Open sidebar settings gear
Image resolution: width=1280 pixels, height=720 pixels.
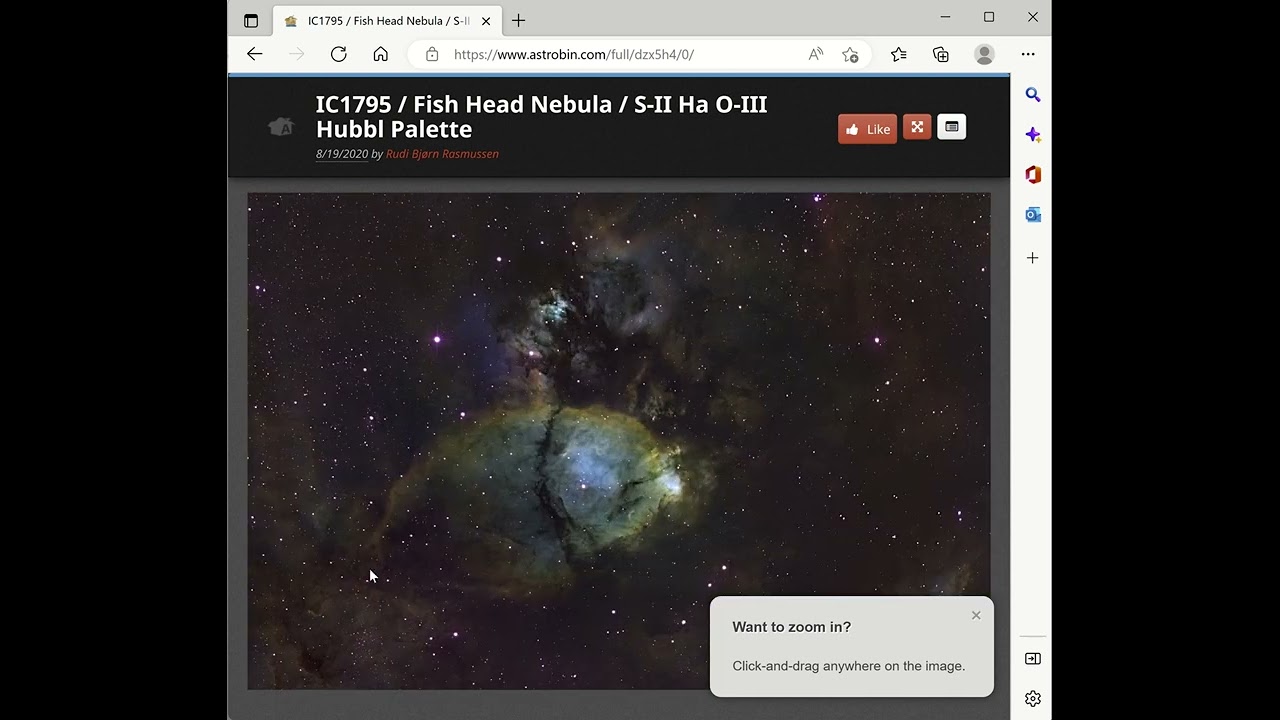pos(1033,699)
